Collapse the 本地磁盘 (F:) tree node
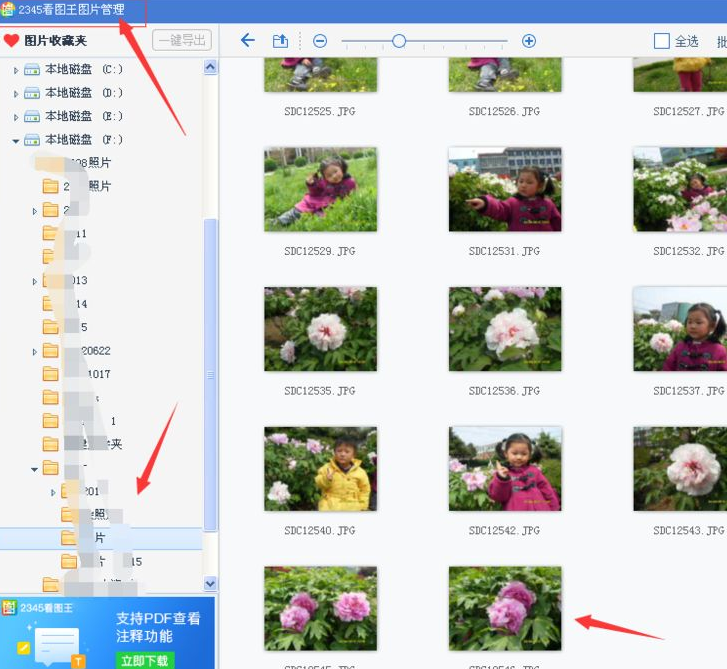 pos(16,140)
